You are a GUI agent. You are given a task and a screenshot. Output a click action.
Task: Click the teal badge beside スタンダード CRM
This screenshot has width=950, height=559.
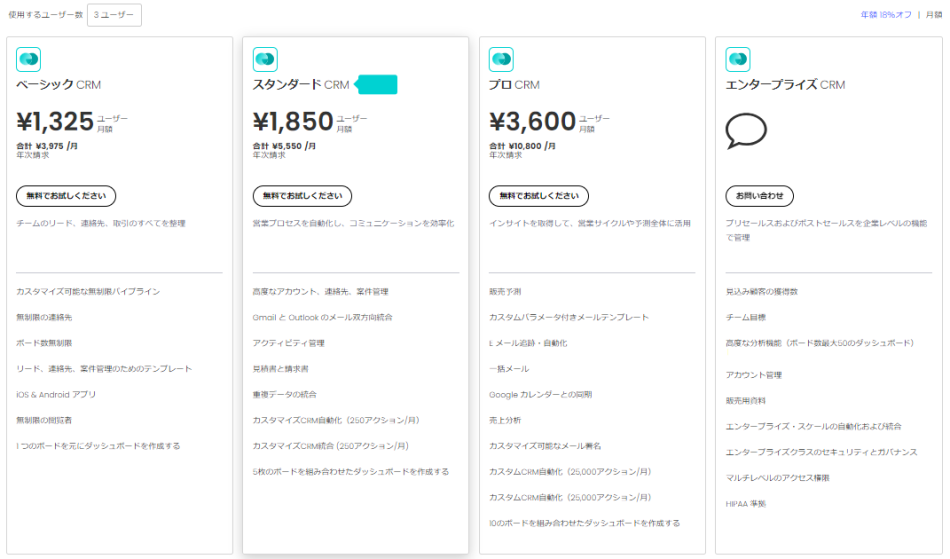tap(377, 85)
